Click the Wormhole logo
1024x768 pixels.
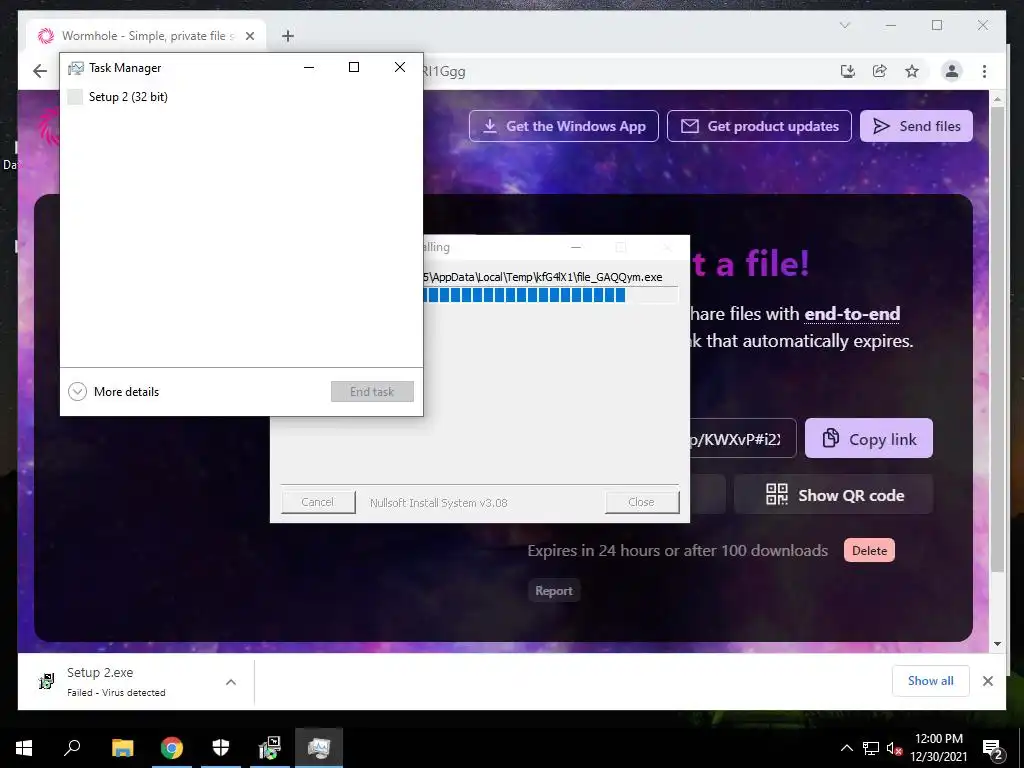(x=48, y=126)
